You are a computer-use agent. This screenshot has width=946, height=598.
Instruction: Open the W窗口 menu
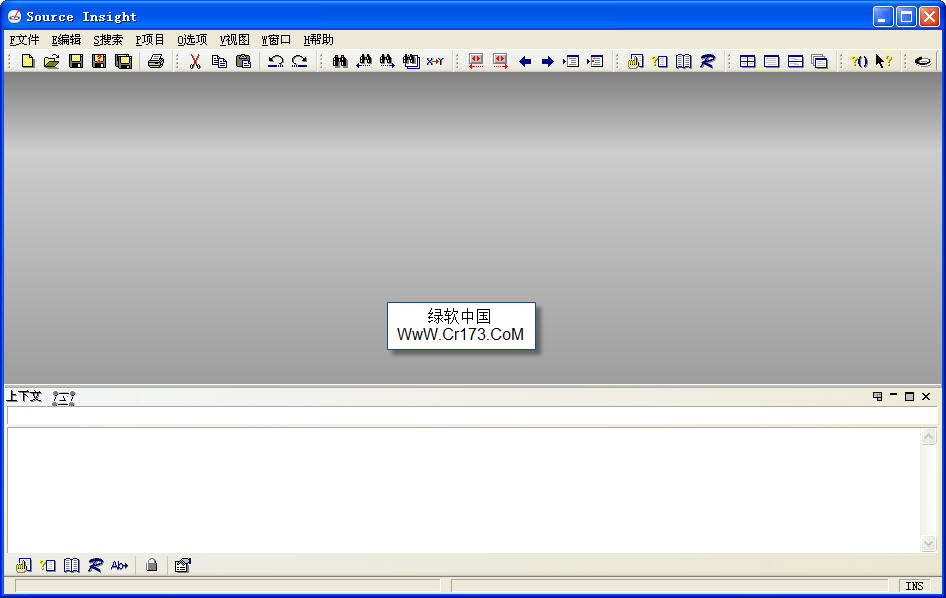click(276, 40)
